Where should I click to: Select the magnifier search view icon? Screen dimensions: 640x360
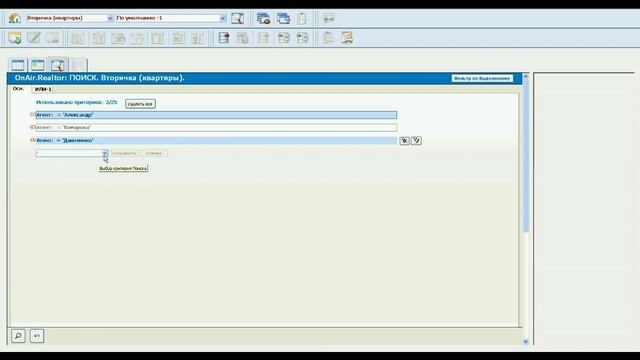58,65
